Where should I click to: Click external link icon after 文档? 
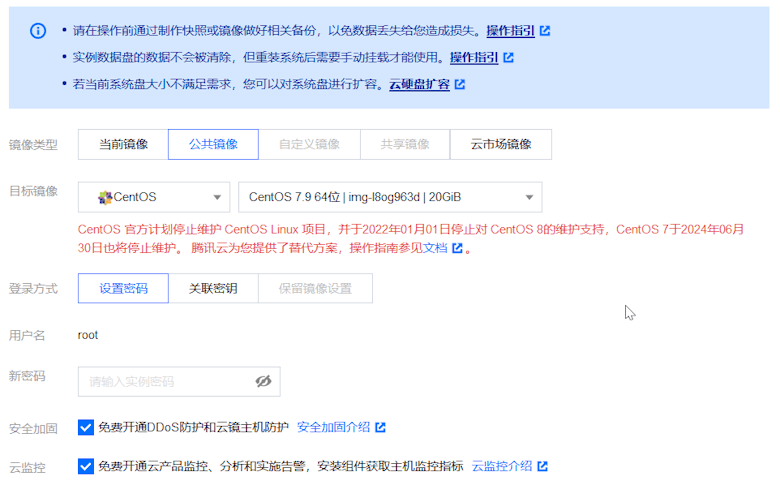(457, 248)
